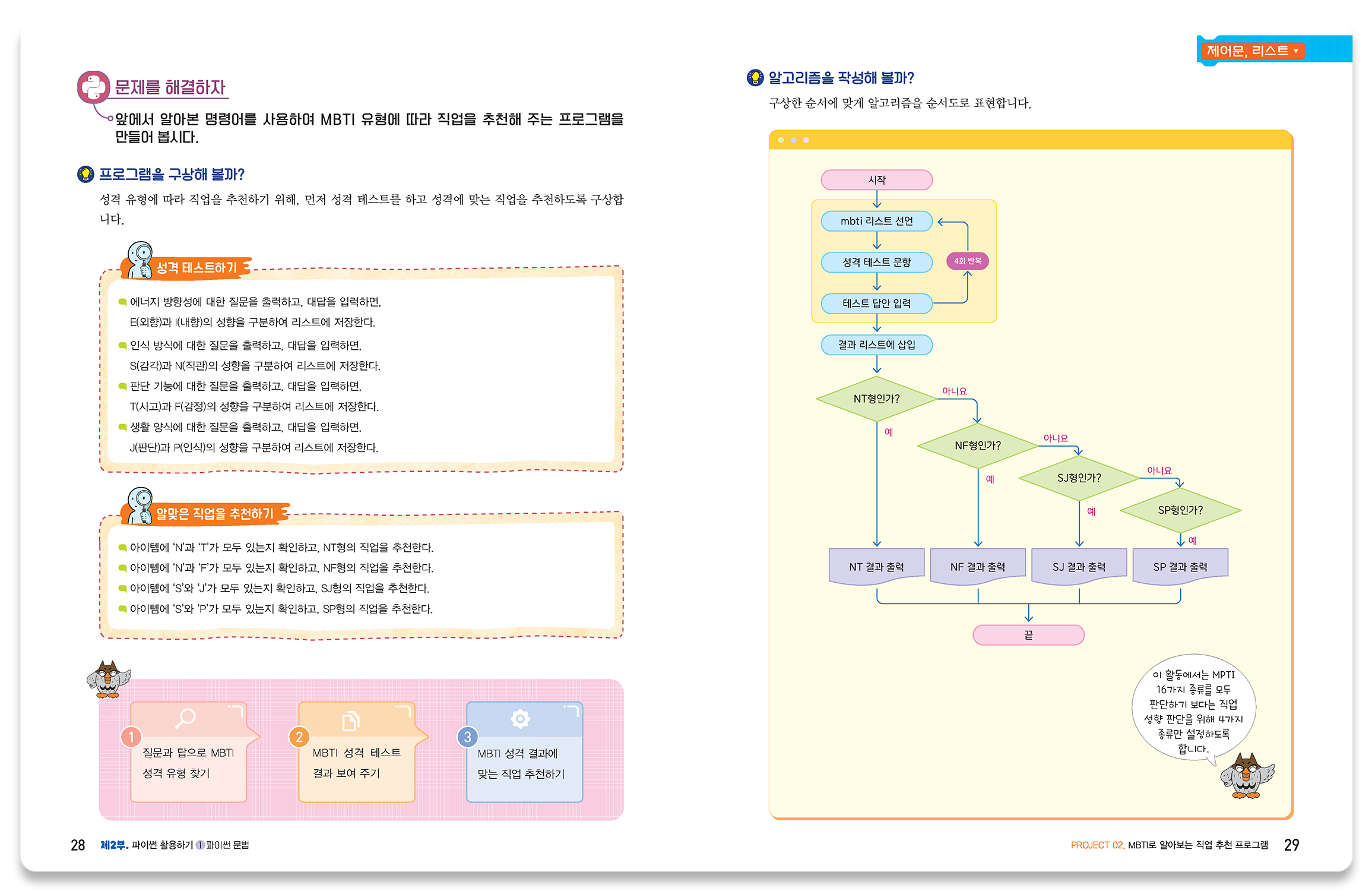Click the gear icon in step 3 card
This screenshot has width=1372, height=891.
click(519, 719)
